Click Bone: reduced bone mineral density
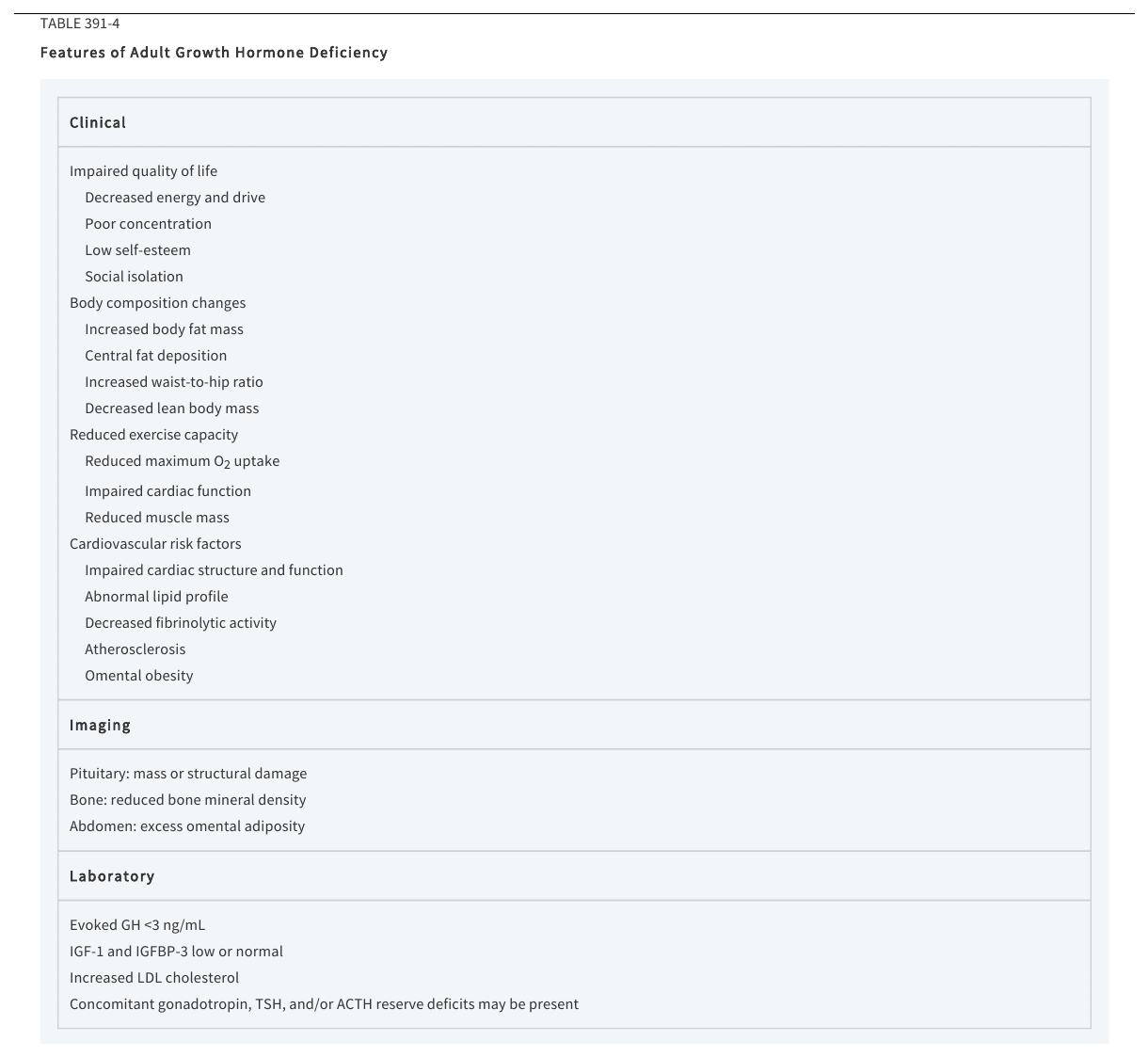Viewport: 1148px width, 1057px height. (x=187, y=800)
